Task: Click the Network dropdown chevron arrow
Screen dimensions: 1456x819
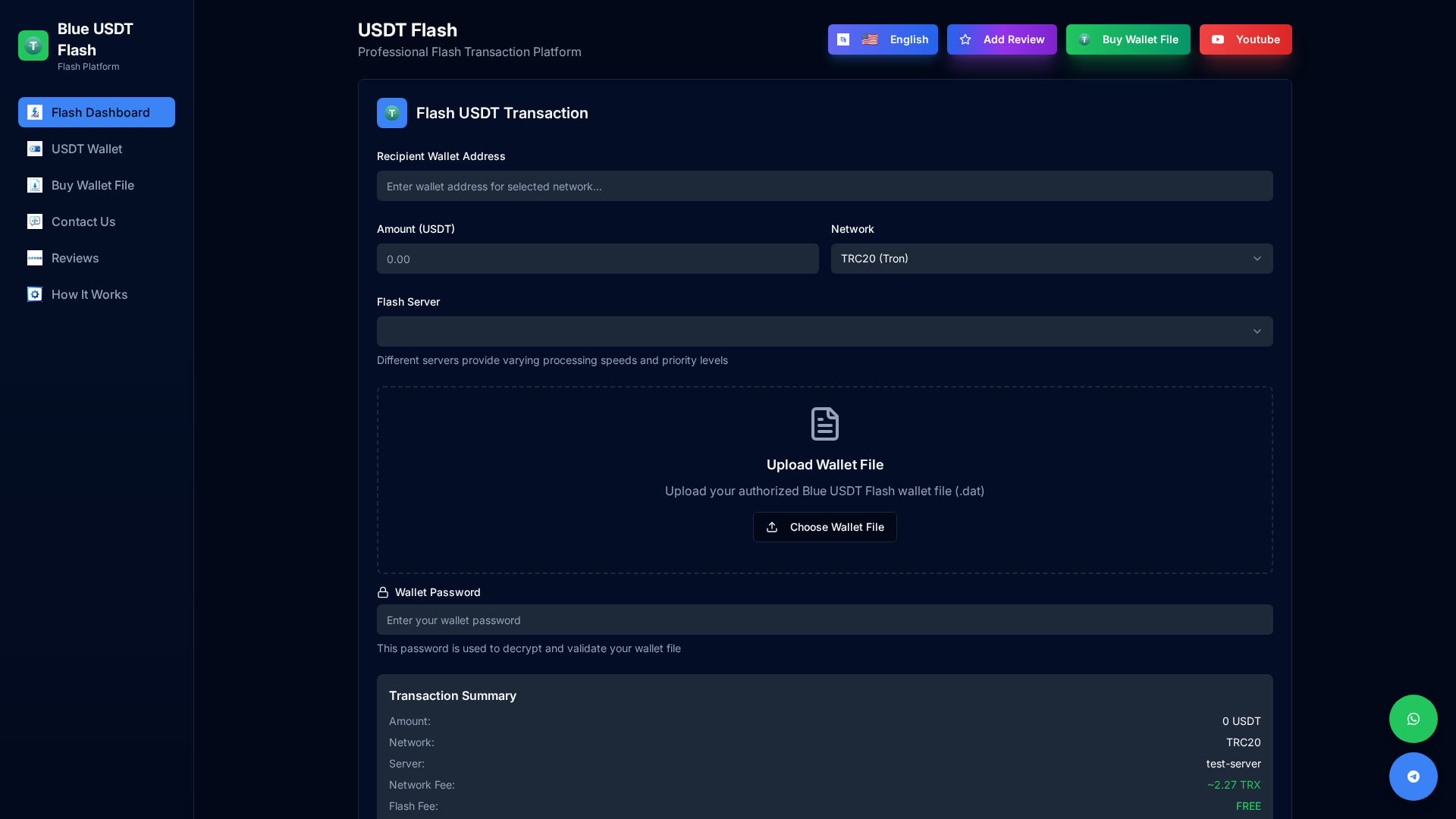Action: tap(1257, 259)
